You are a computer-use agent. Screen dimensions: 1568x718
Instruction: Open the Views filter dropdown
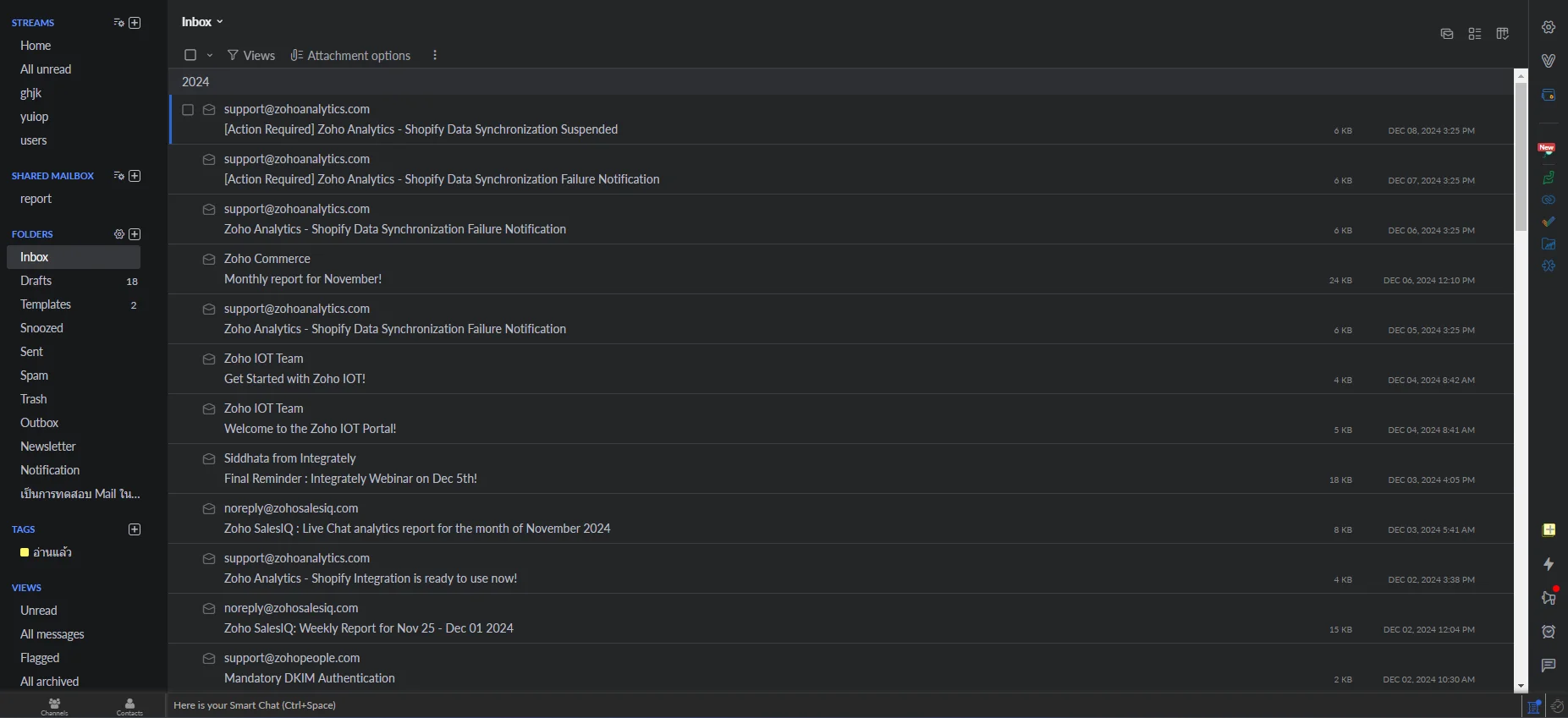[x=251, y=55]
